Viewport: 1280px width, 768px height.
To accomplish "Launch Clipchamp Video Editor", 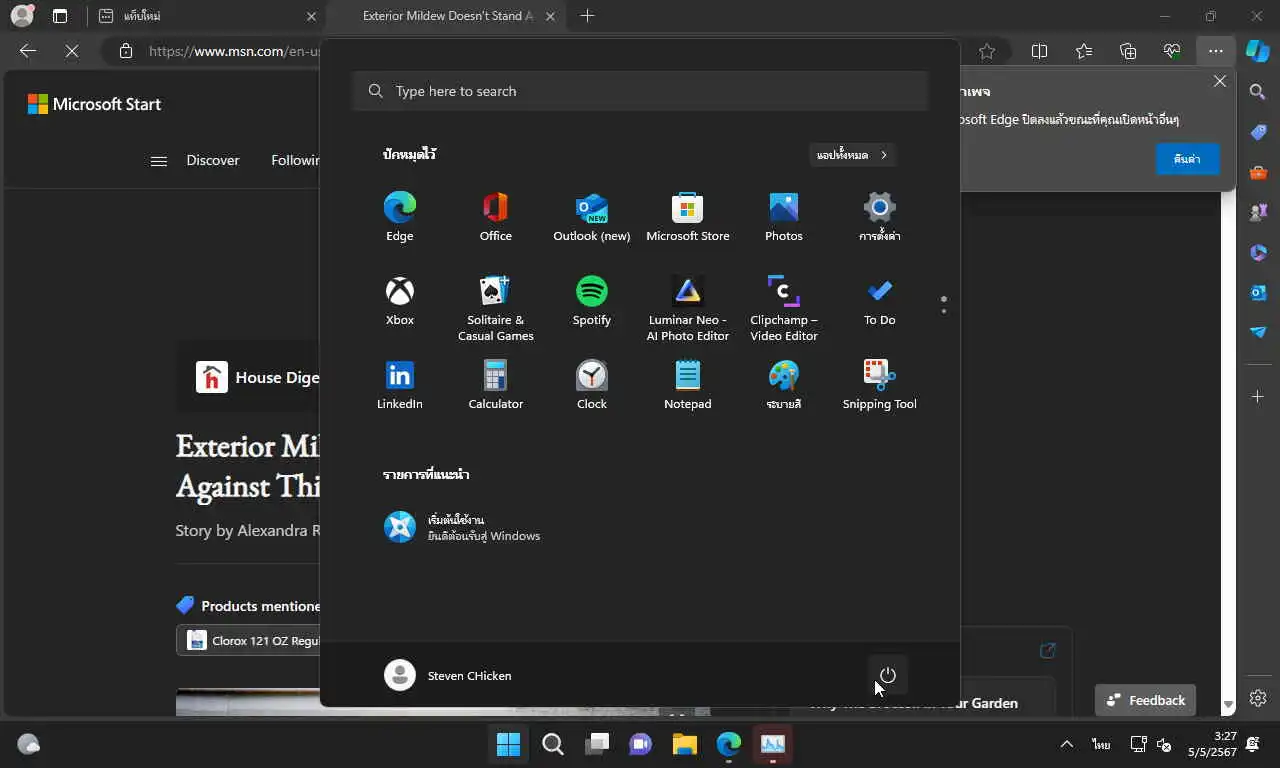I will click(783, 309).
